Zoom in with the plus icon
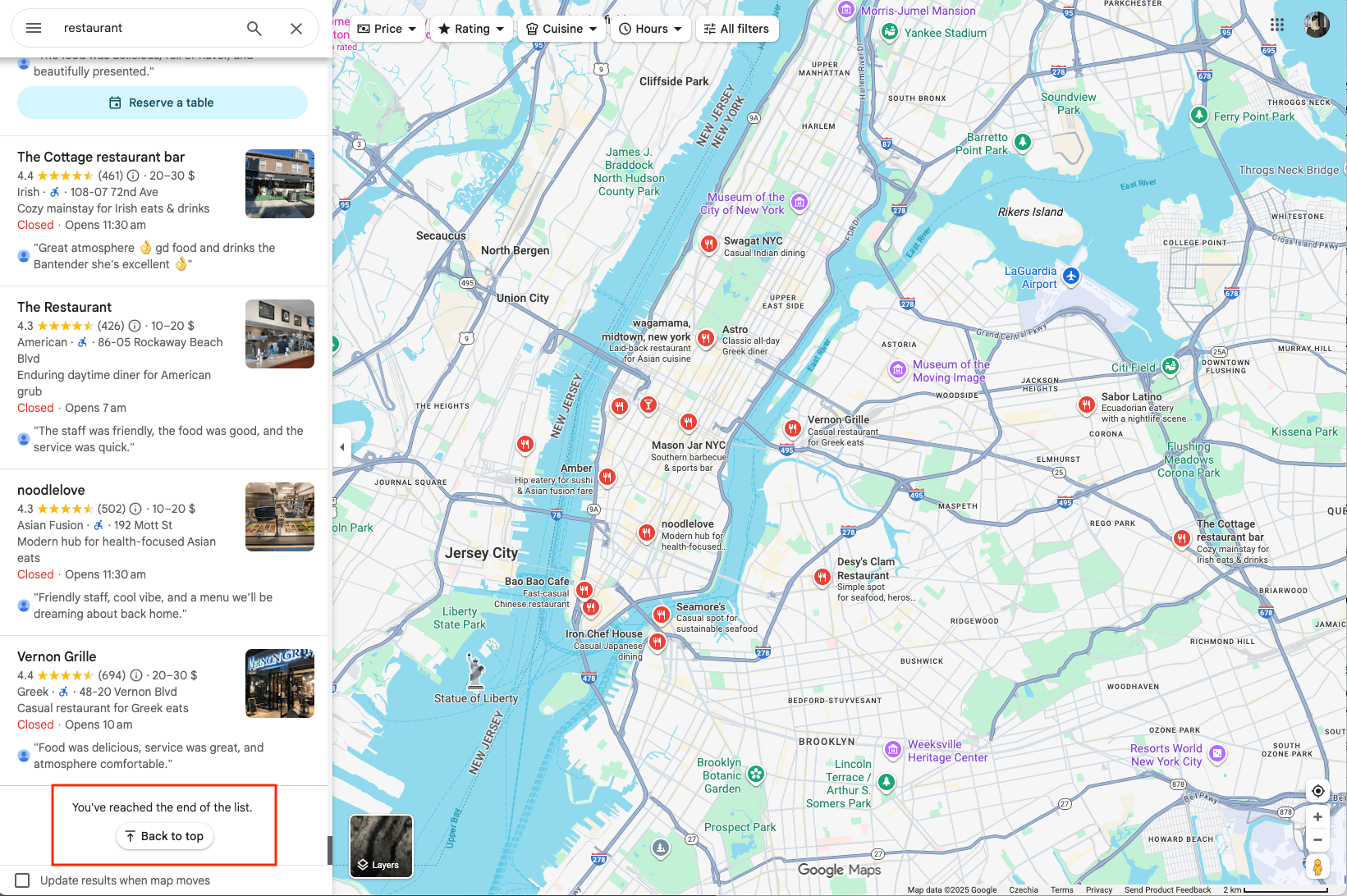Screen dimensions: 1347x896 (x=1317, y=816)
